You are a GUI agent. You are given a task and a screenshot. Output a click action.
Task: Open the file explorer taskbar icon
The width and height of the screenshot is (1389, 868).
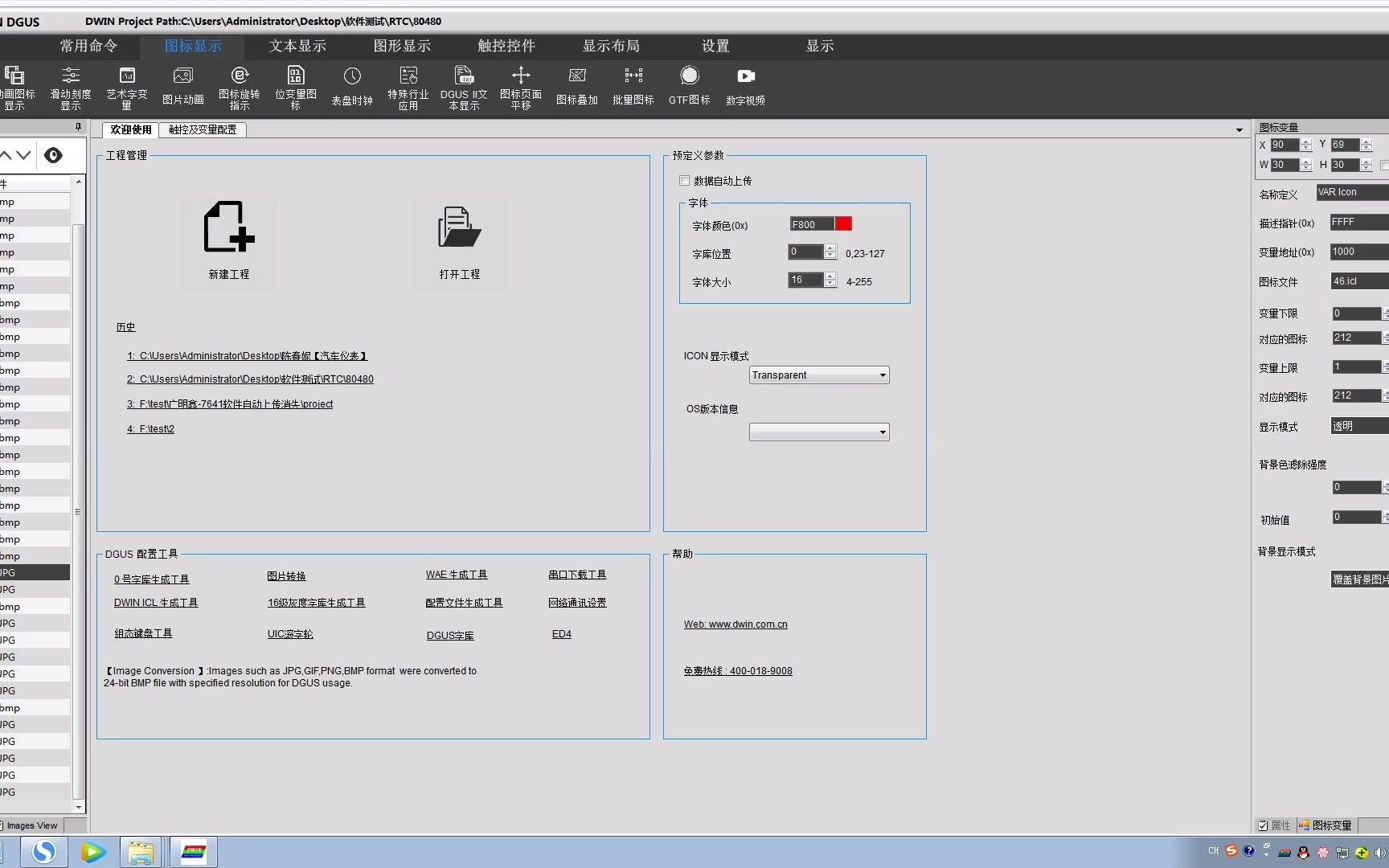click(x=141, y=852)
